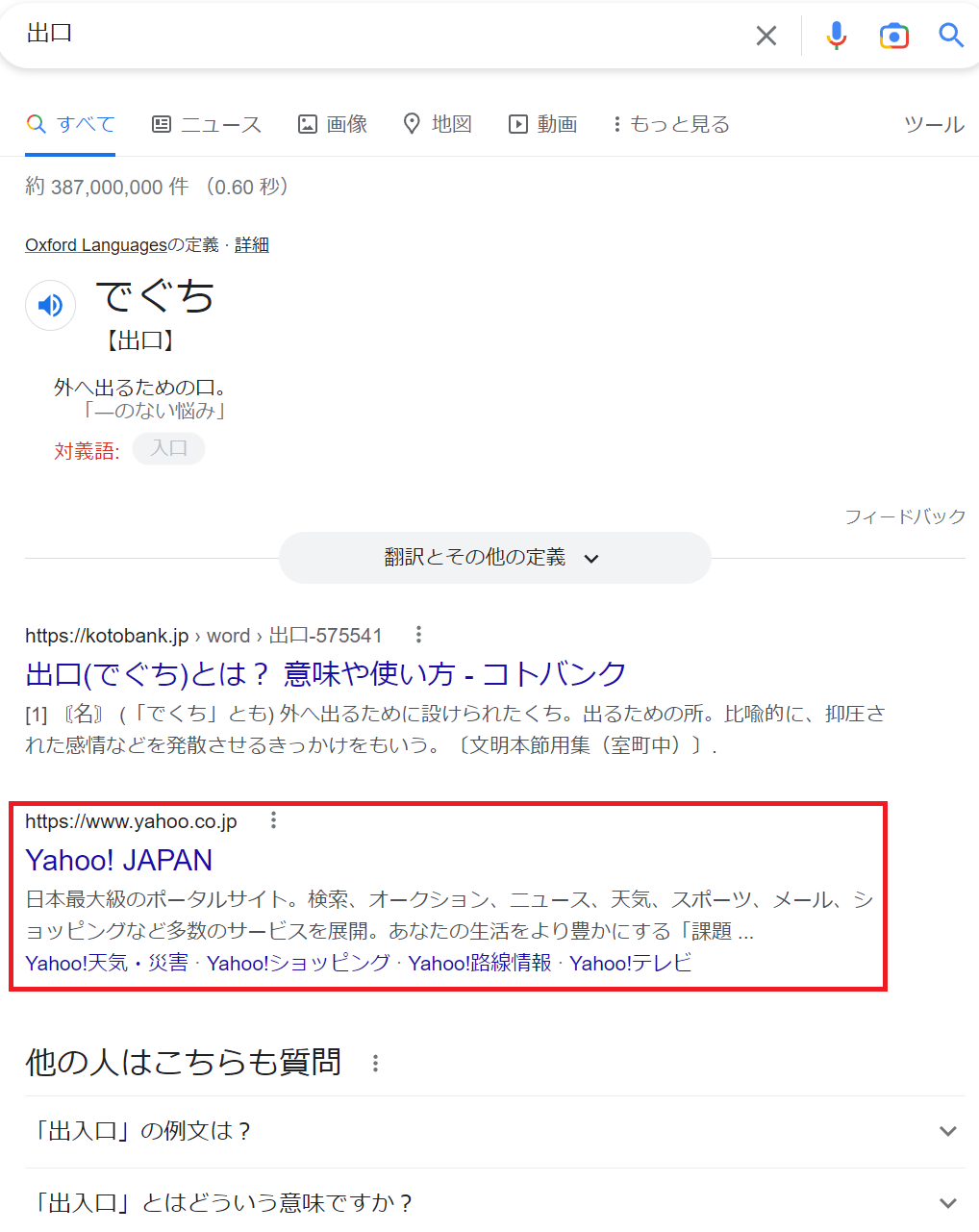Open the kotobank result three-dot menu
979x1232 pixels.
(x=418, y=635)
